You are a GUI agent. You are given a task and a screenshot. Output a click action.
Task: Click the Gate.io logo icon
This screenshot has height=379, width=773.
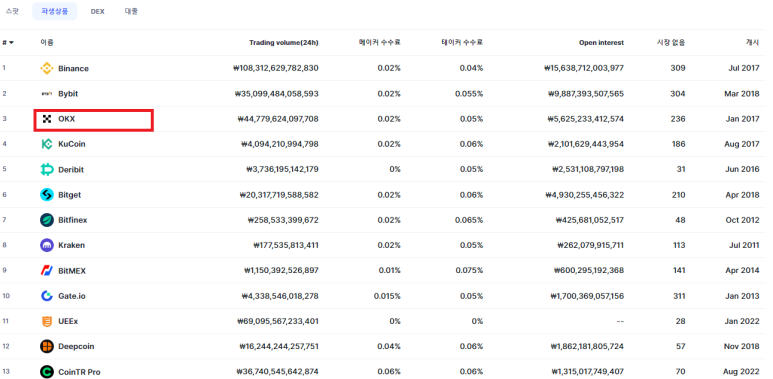(47, 296)
